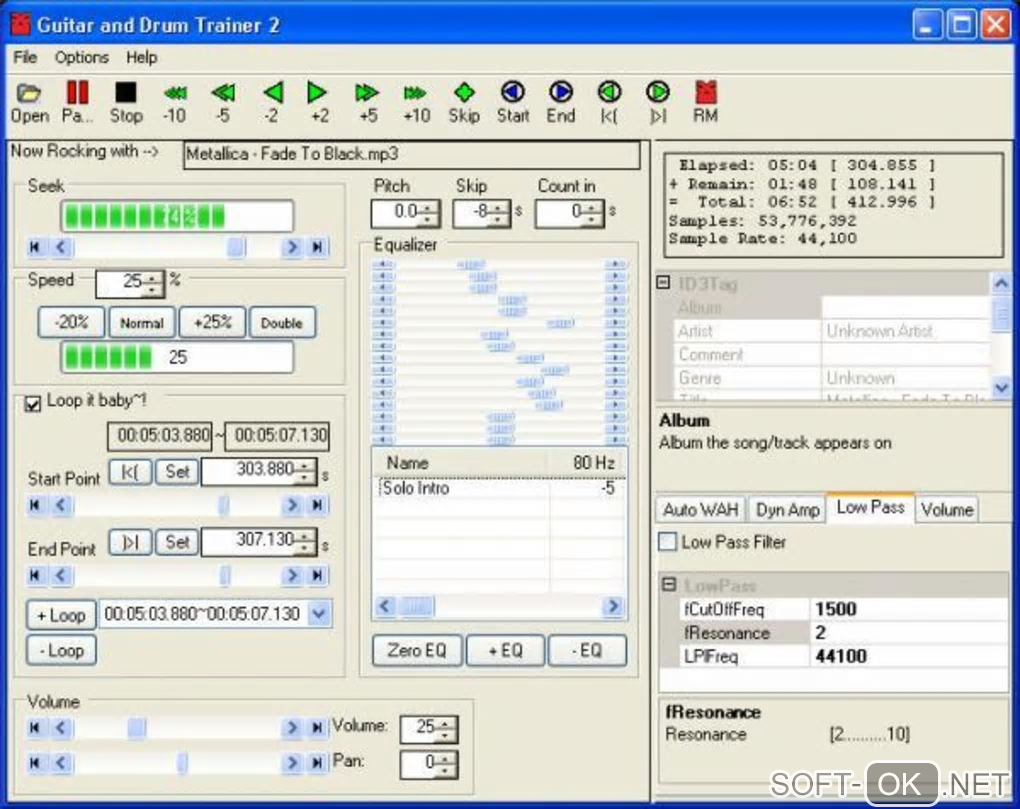The image size is (1020, 809).
Task: Click the Start toolbar icon
Action: click(x=513, y=102)
